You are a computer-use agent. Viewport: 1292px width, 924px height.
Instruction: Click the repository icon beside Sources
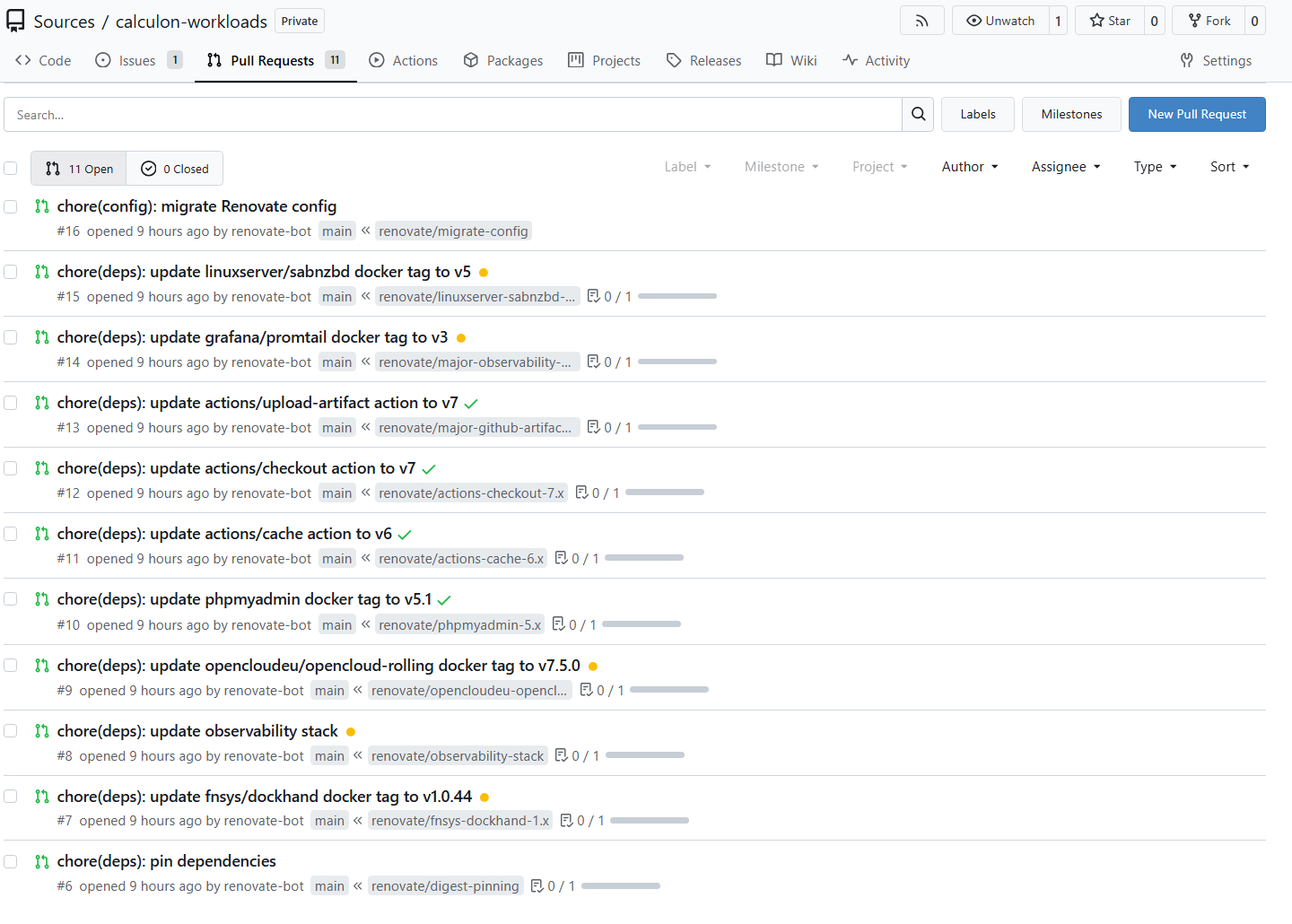(x=15, y=21)
